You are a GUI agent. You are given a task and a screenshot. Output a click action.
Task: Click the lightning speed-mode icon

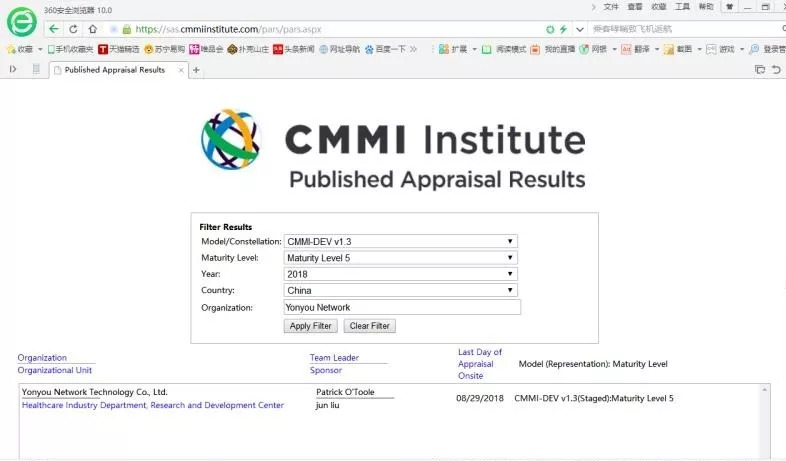click(563, 30)
